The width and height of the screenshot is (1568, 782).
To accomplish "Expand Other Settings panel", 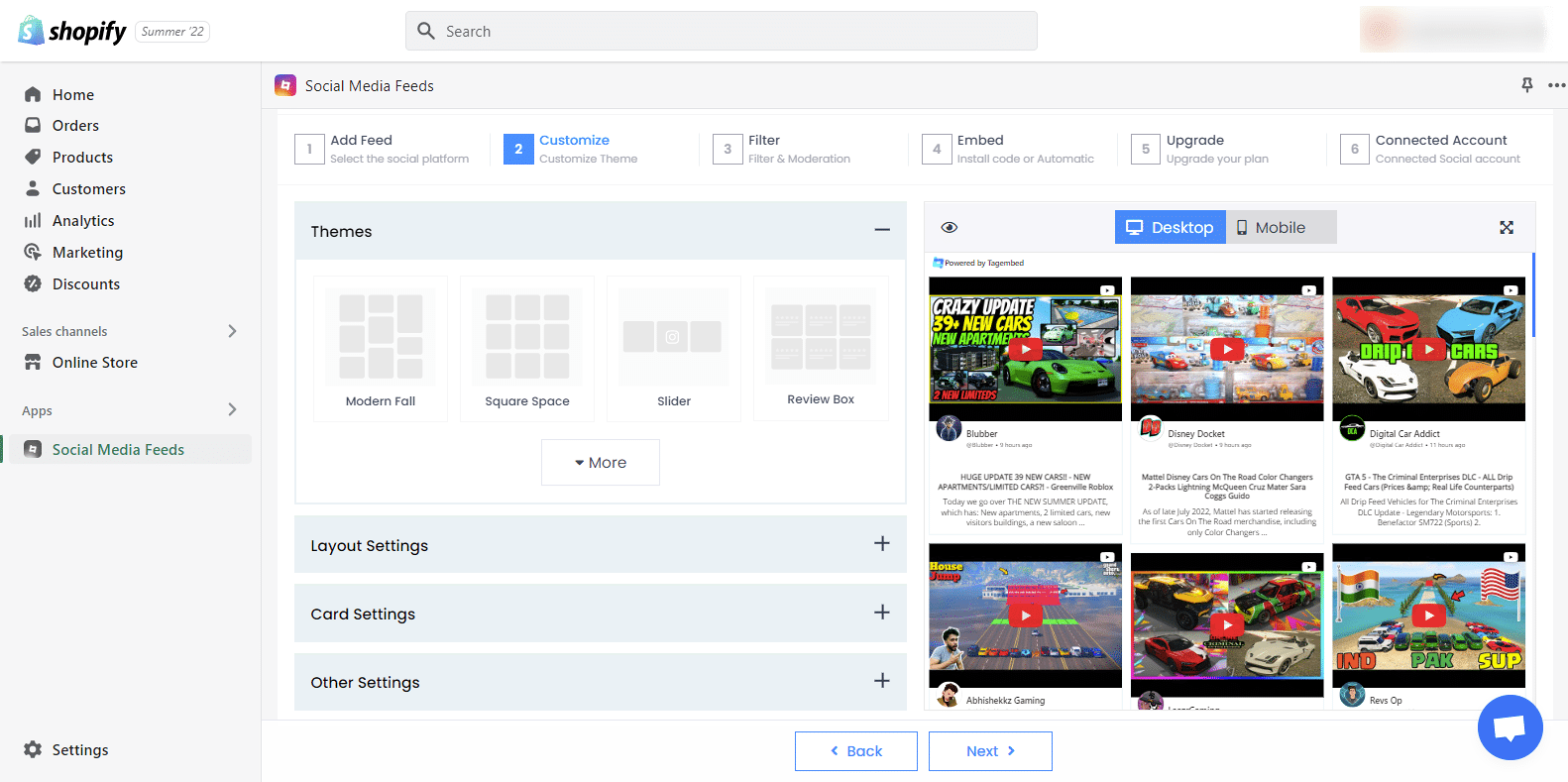I will coord(882,681).
